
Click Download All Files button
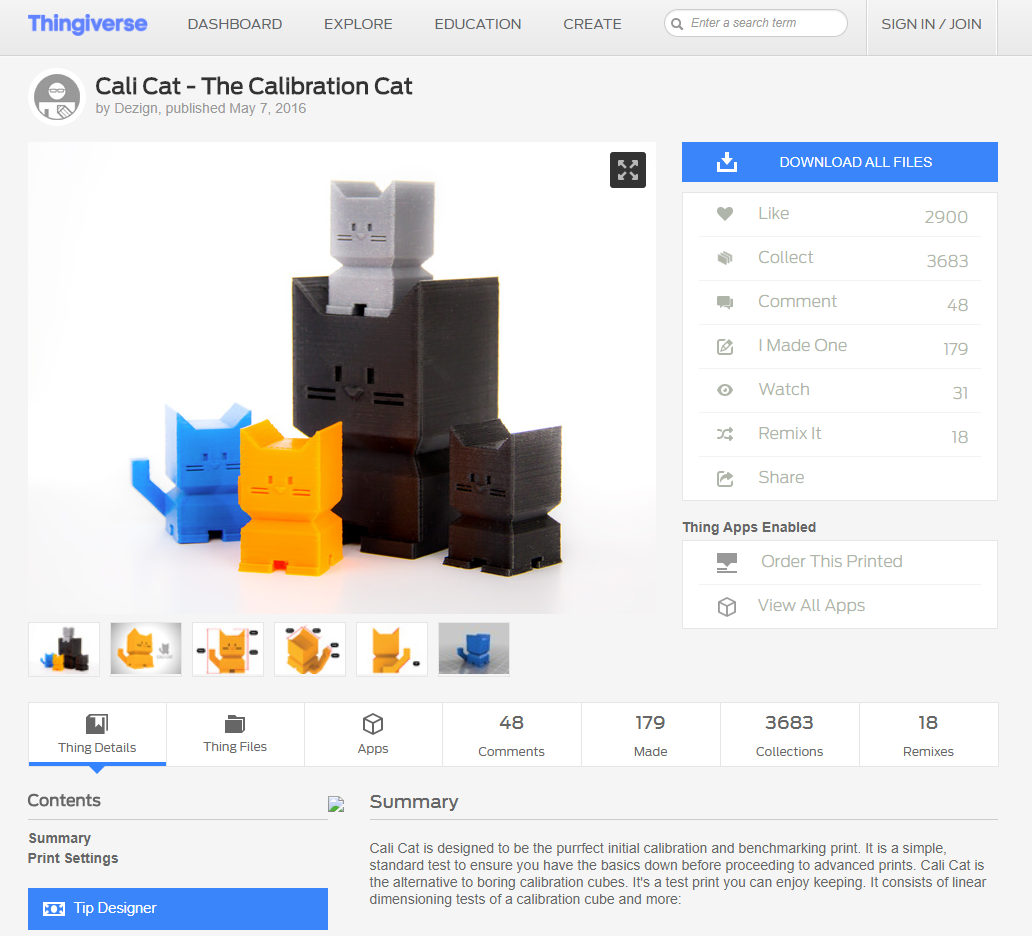pos(840,162)
